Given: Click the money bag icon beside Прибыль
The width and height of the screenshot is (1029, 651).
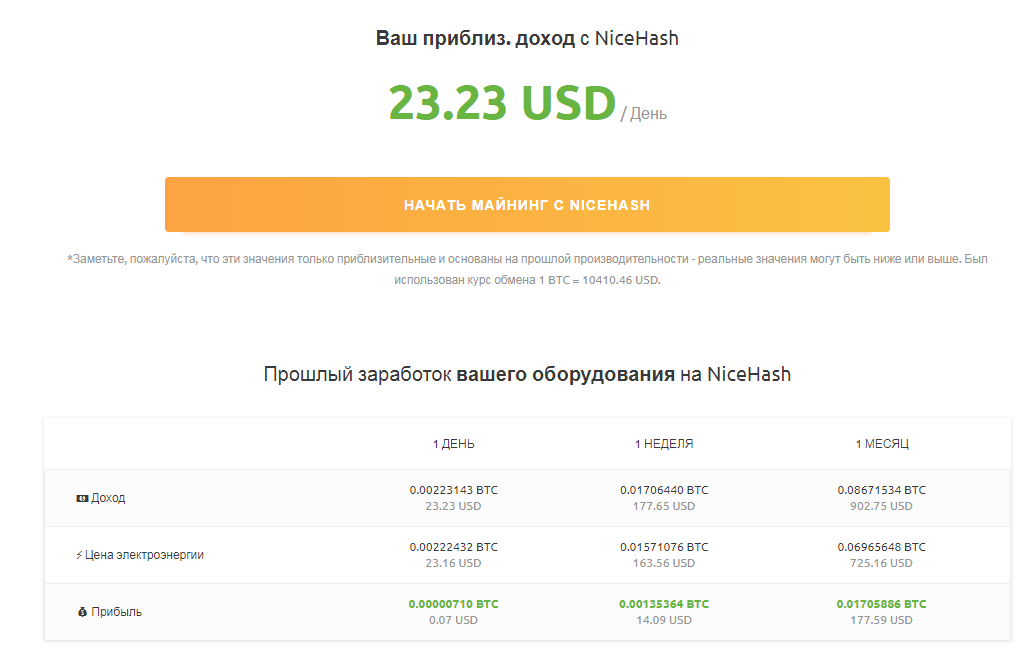Looking at the screenshot, I should [x=82, y=612].
